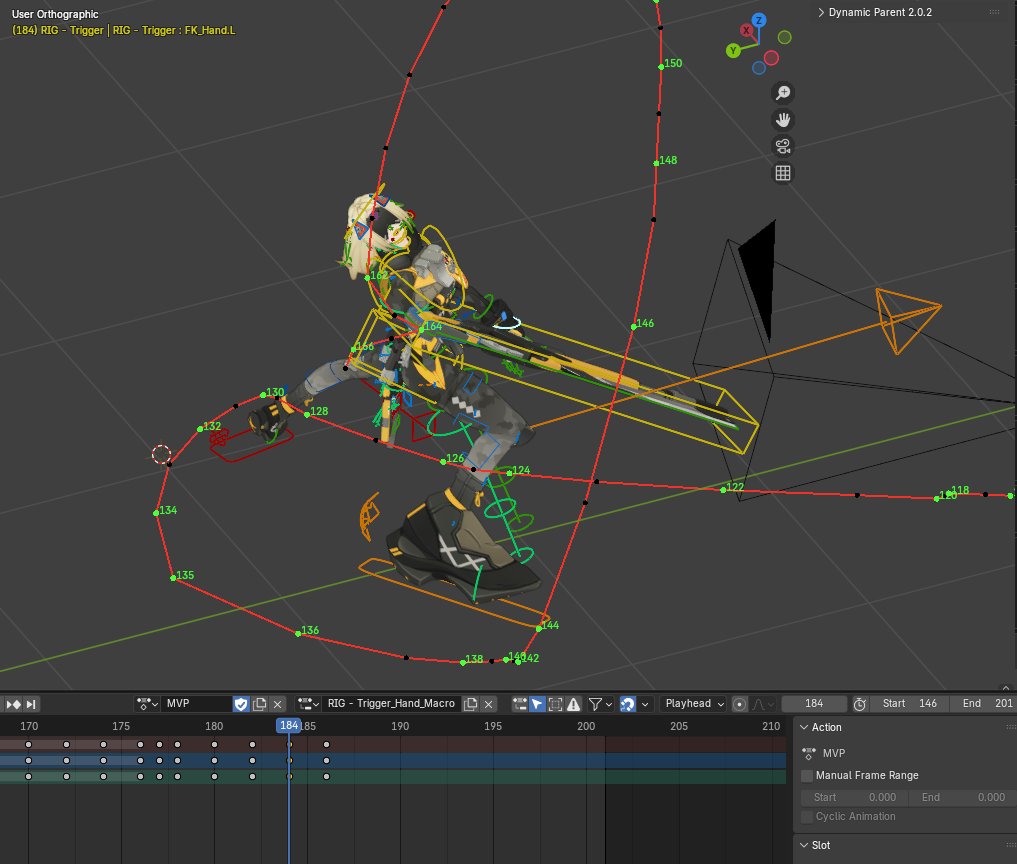Open the Playhead dropdown
Image resolution: width=1017 pixels, height=864 pixels.
tap(693, 704)
